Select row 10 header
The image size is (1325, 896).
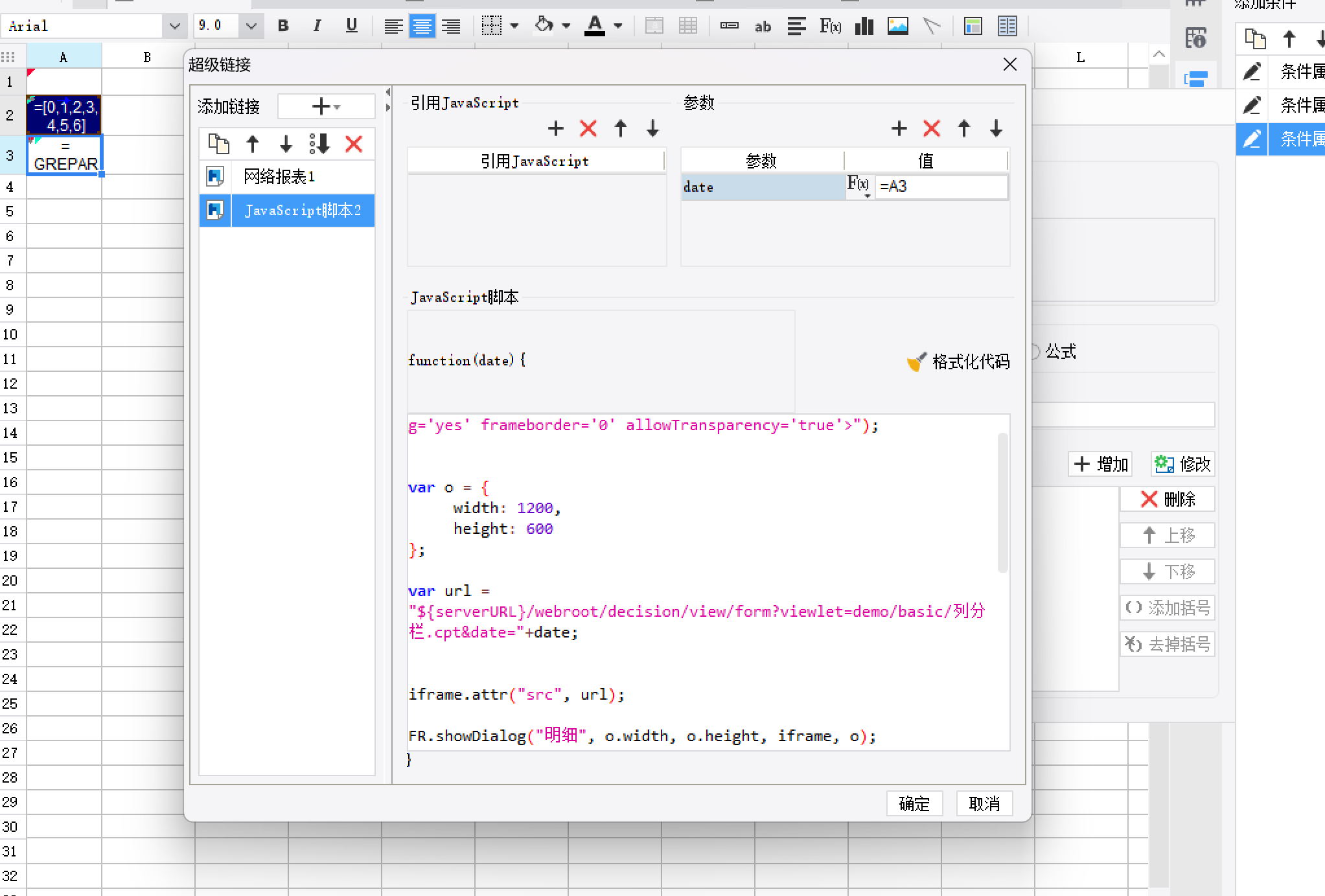[x=10, y=334]
